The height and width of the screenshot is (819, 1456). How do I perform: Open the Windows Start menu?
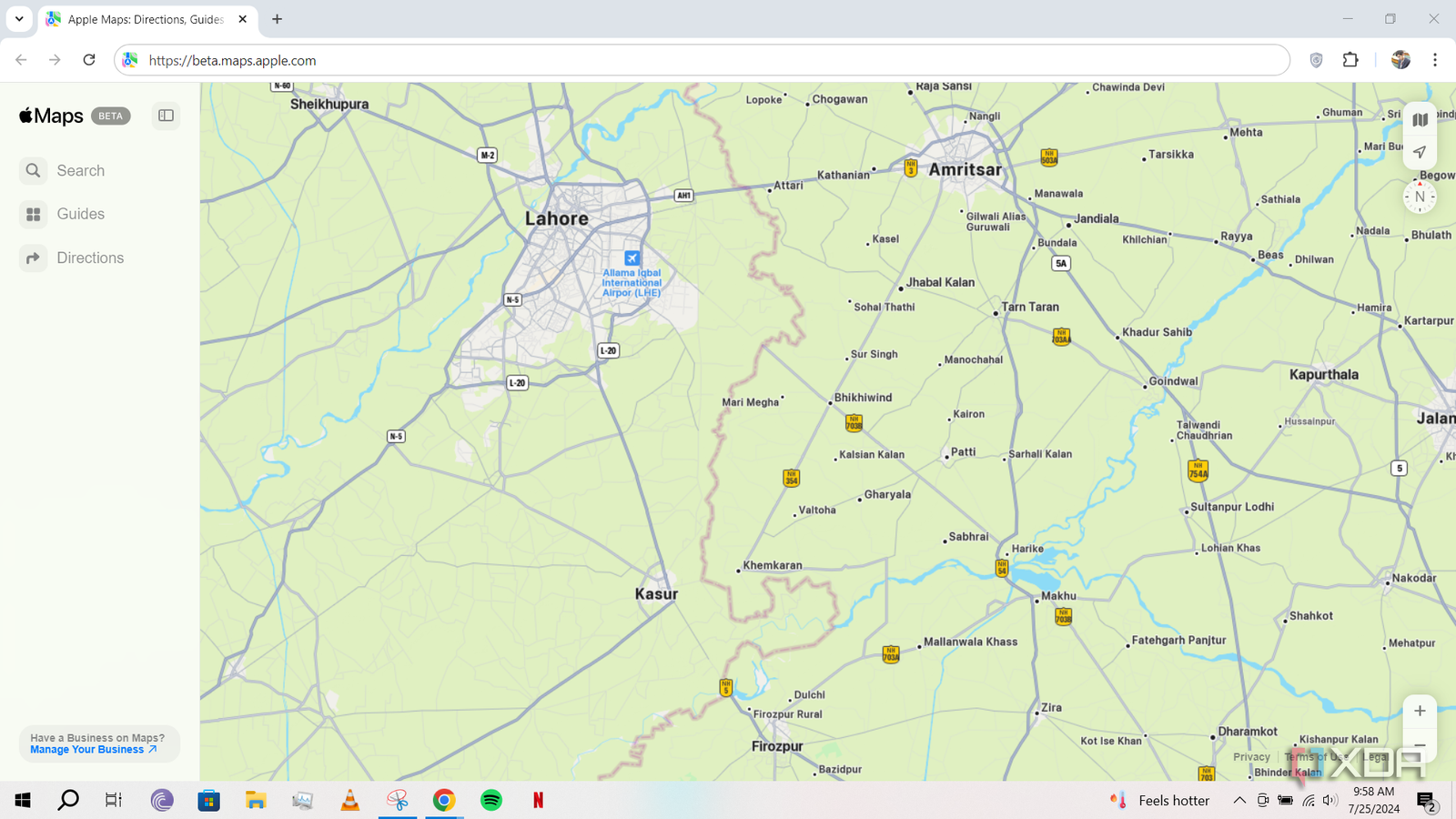(23, 800)
